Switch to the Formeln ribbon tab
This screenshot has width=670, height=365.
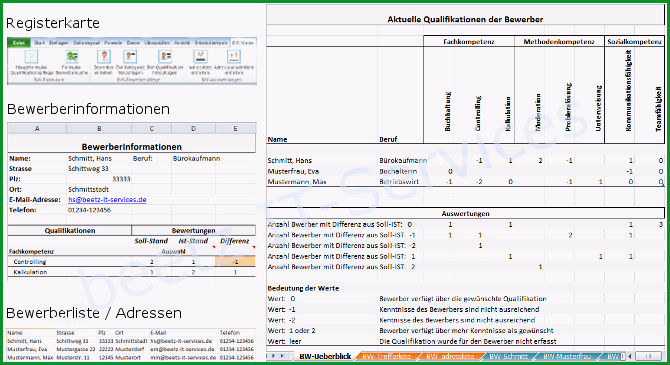[113, 43]
